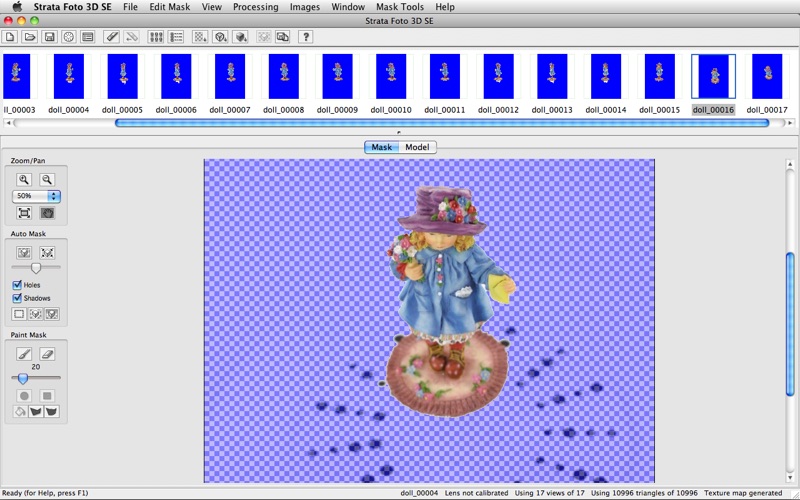The width and height of the screenshot is (800, 500).
Task: Open the Strata Foto 3D SE application menu
Action: point(72,7)
